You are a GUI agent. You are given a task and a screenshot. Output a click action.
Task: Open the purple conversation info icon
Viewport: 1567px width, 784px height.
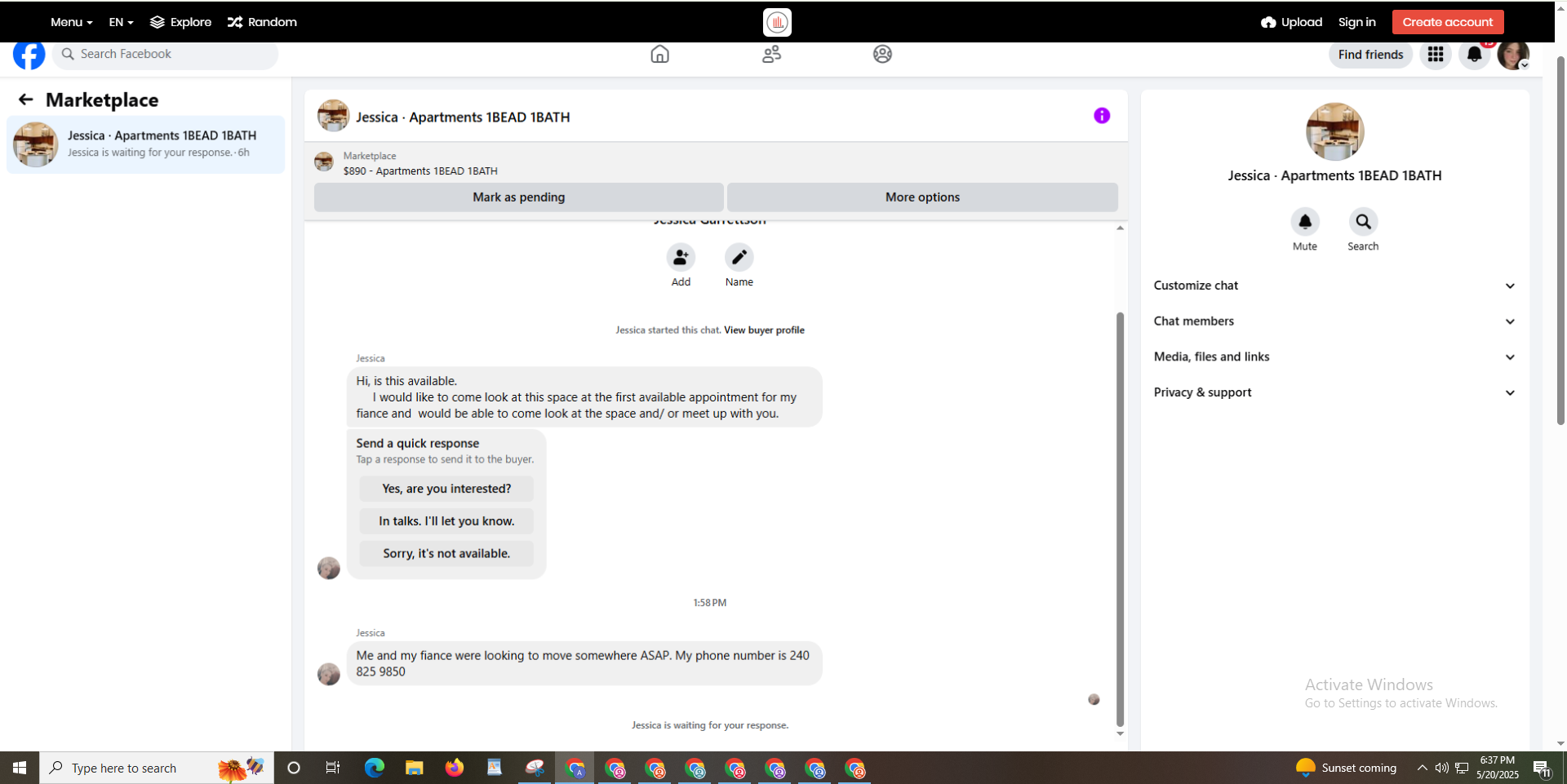coord(1102,116)
